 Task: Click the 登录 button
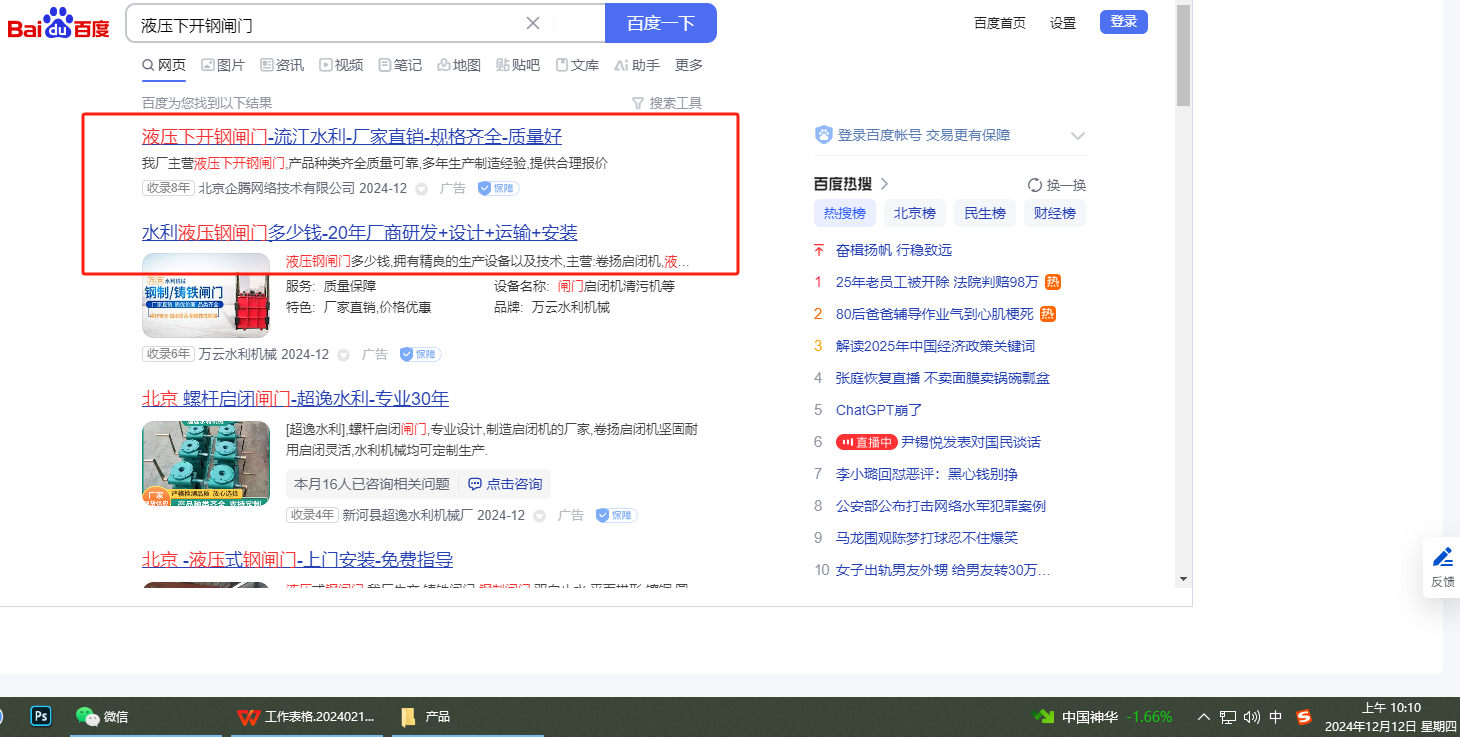click(1124, 22)
